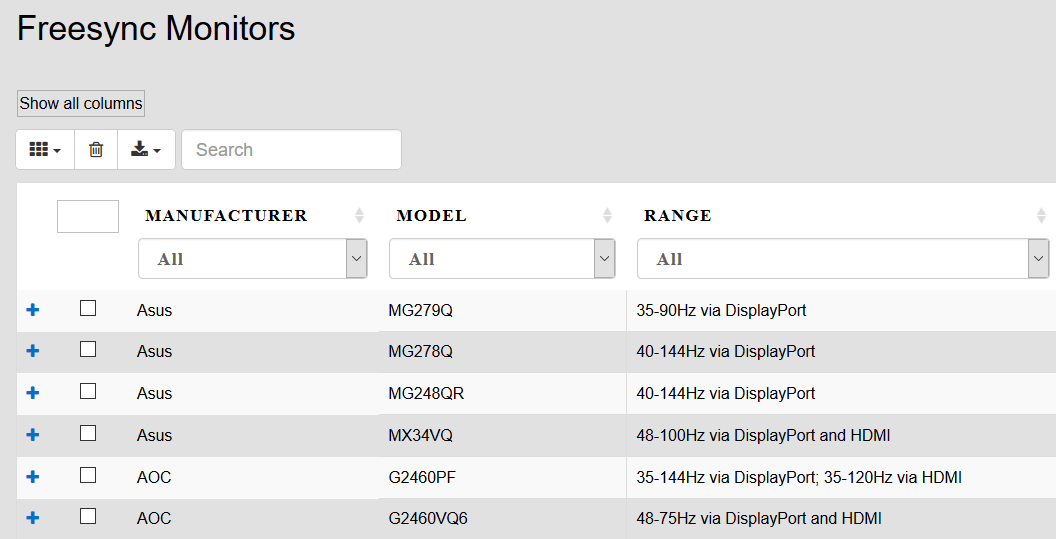Expand row details for Asus MG248QR
This screenshot has width=1056, height=539.
(x=32, y=393)
